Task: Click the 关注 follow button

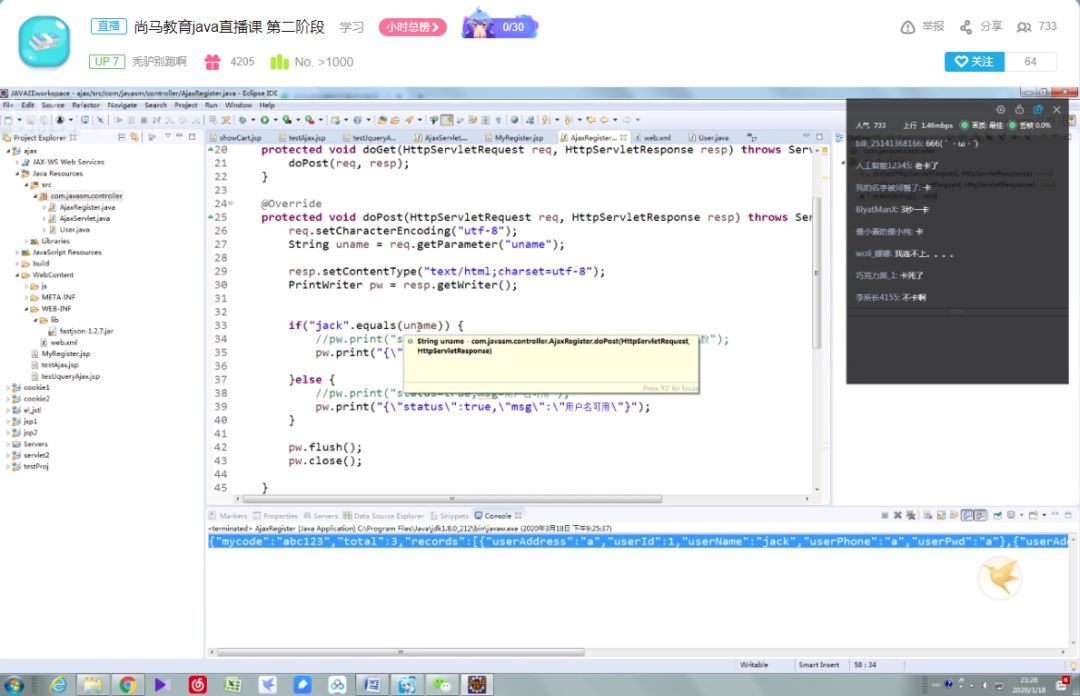Action: (x=974, y=61)
